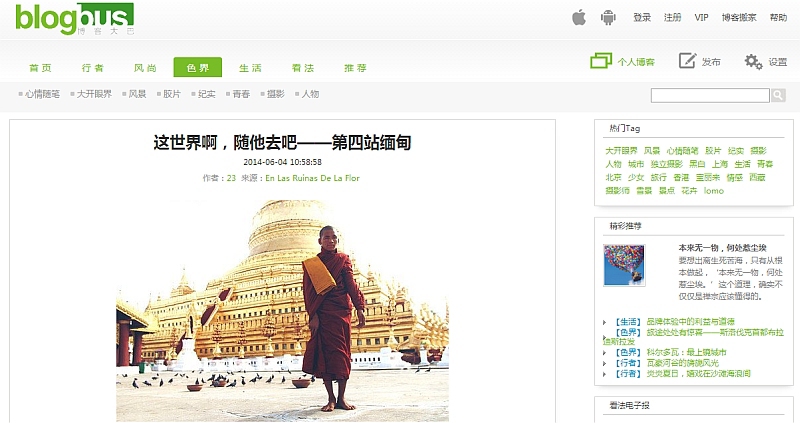Open the balloon house thumbnail
800x423 pixels.
[x=624, y=265]
